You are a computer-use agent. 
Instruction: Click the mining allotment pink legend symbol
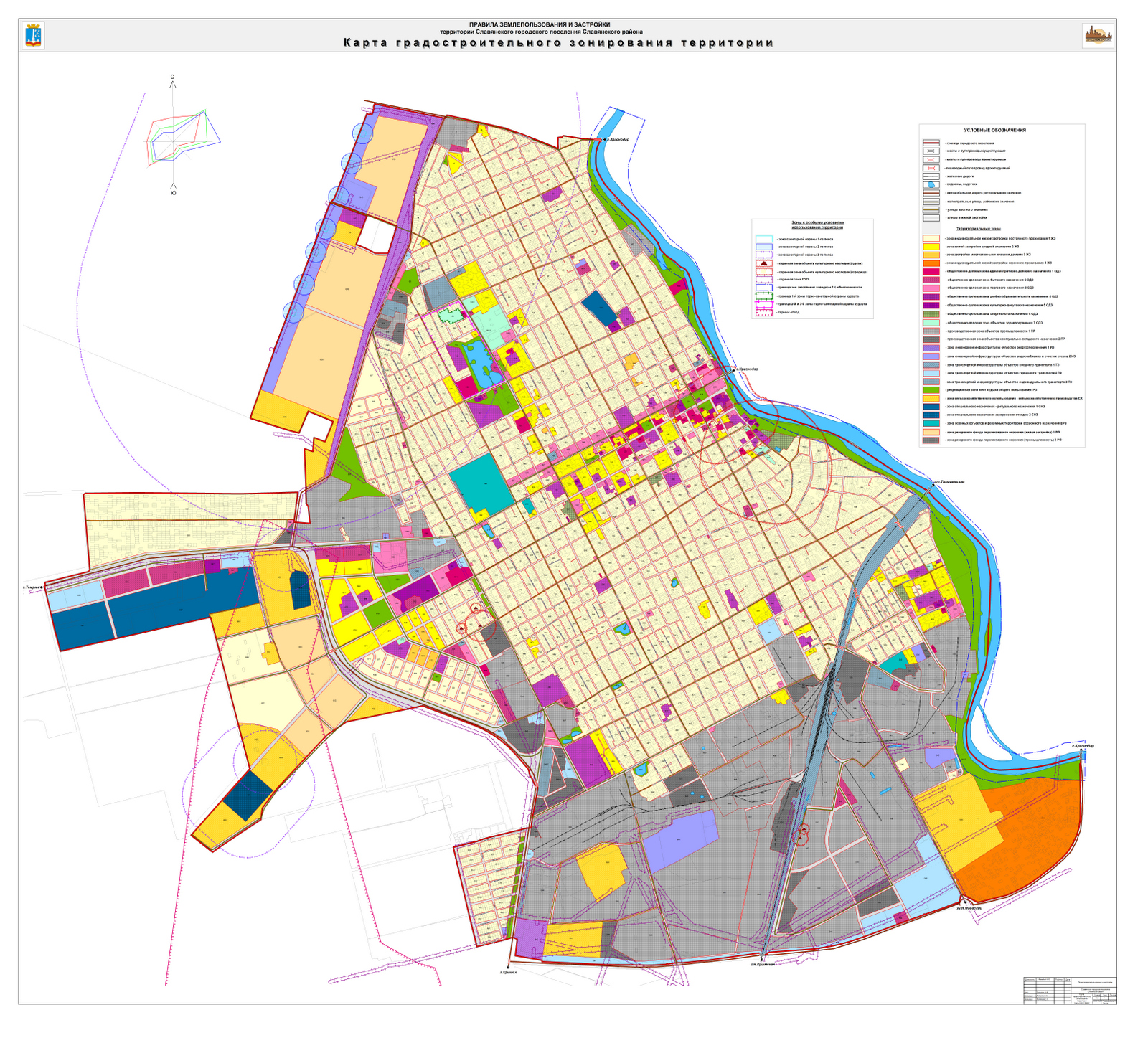(x=764, y=313)
